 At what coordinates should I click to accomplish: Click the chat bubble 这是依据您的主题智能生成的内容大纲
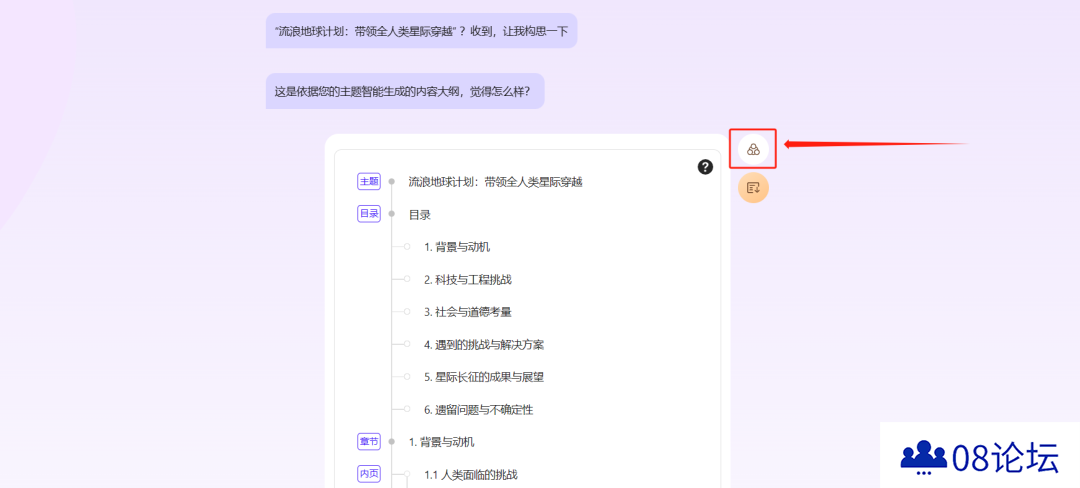405,91
